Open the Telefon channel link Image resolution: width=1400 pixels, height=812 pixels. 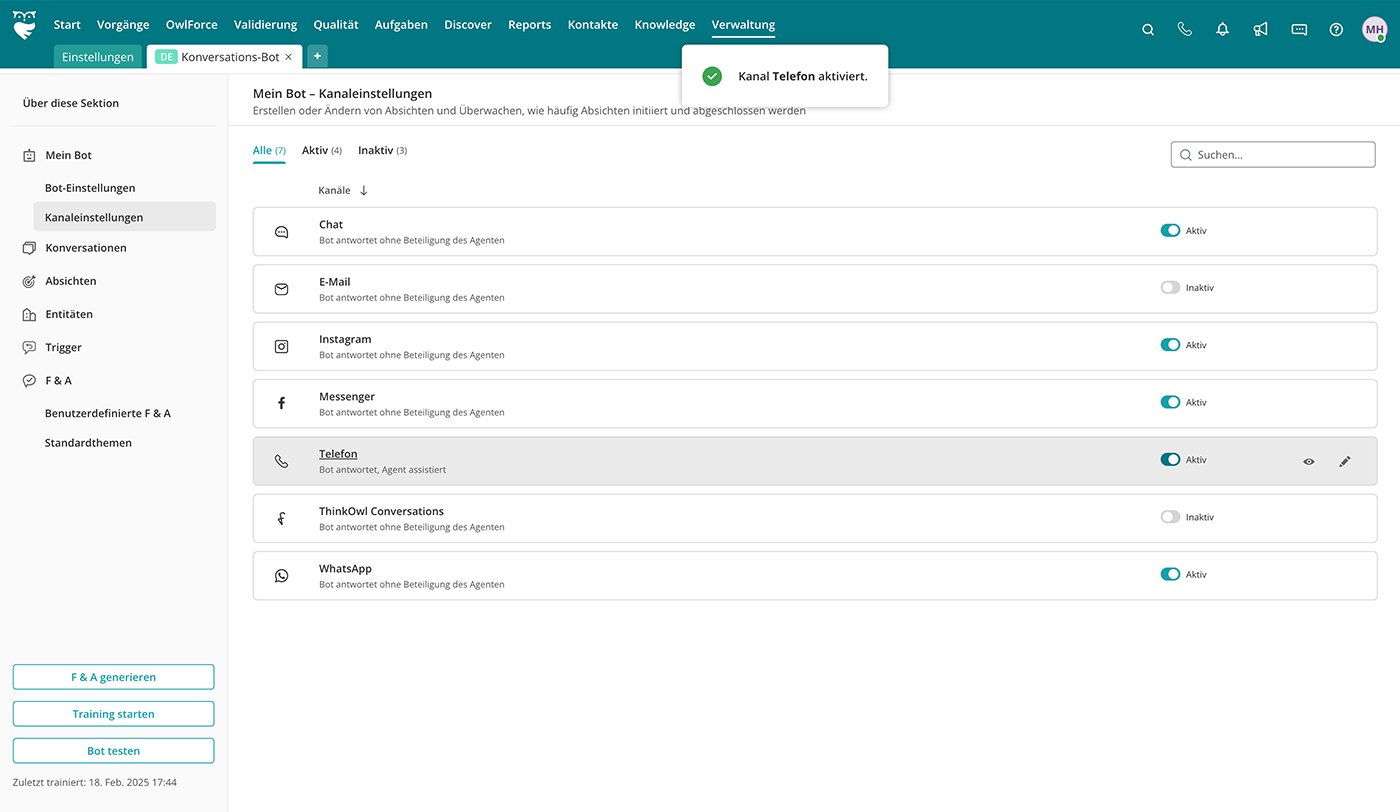point(338,454)
